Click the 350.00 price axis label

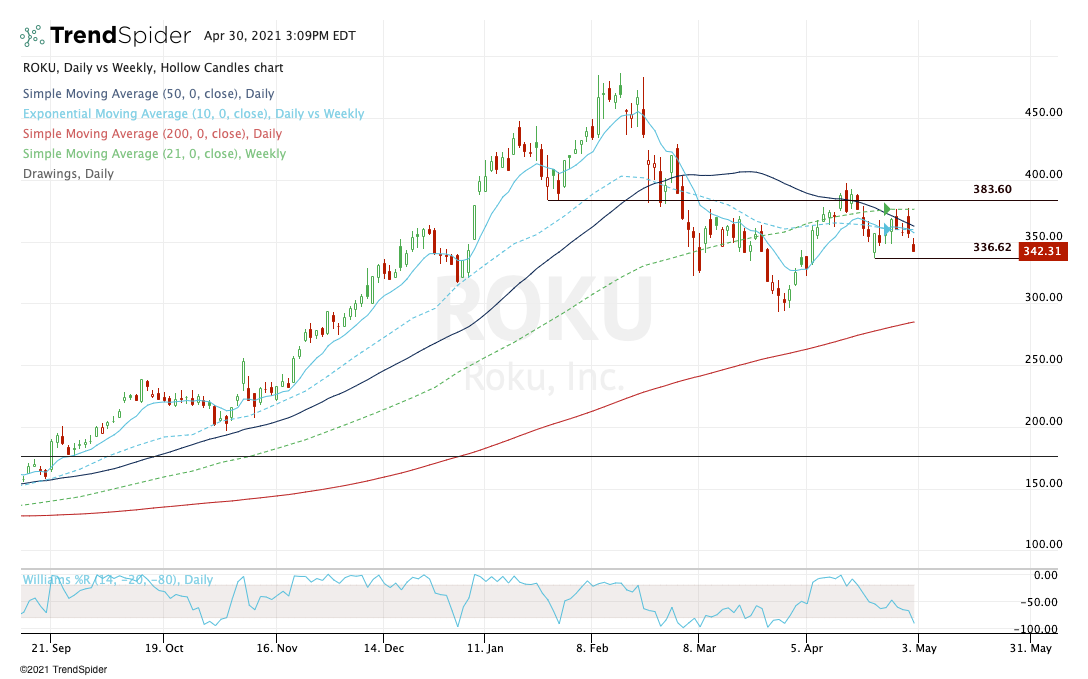1044,236
